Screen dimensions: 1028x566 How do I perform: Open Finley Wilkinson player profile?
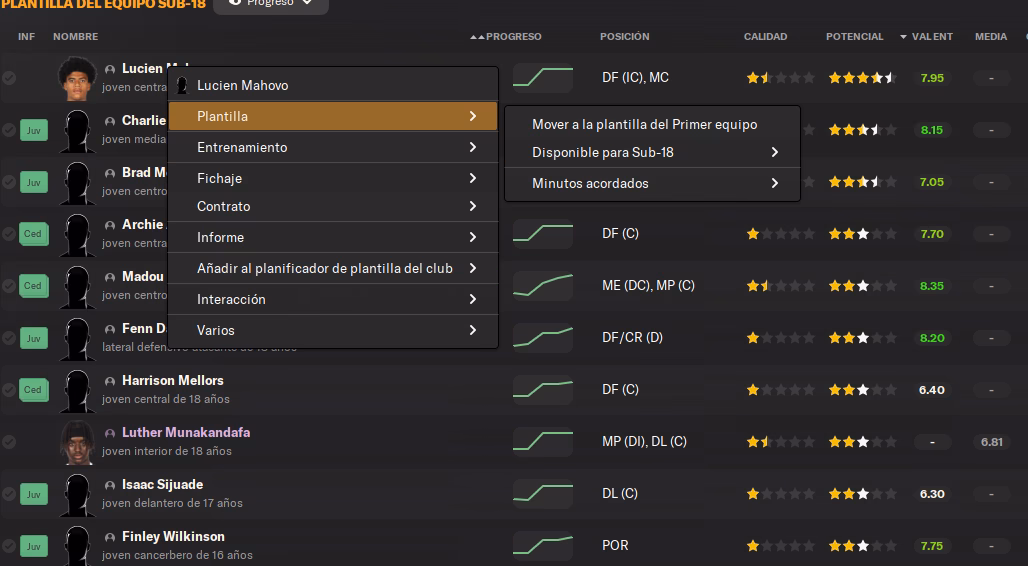173,536
